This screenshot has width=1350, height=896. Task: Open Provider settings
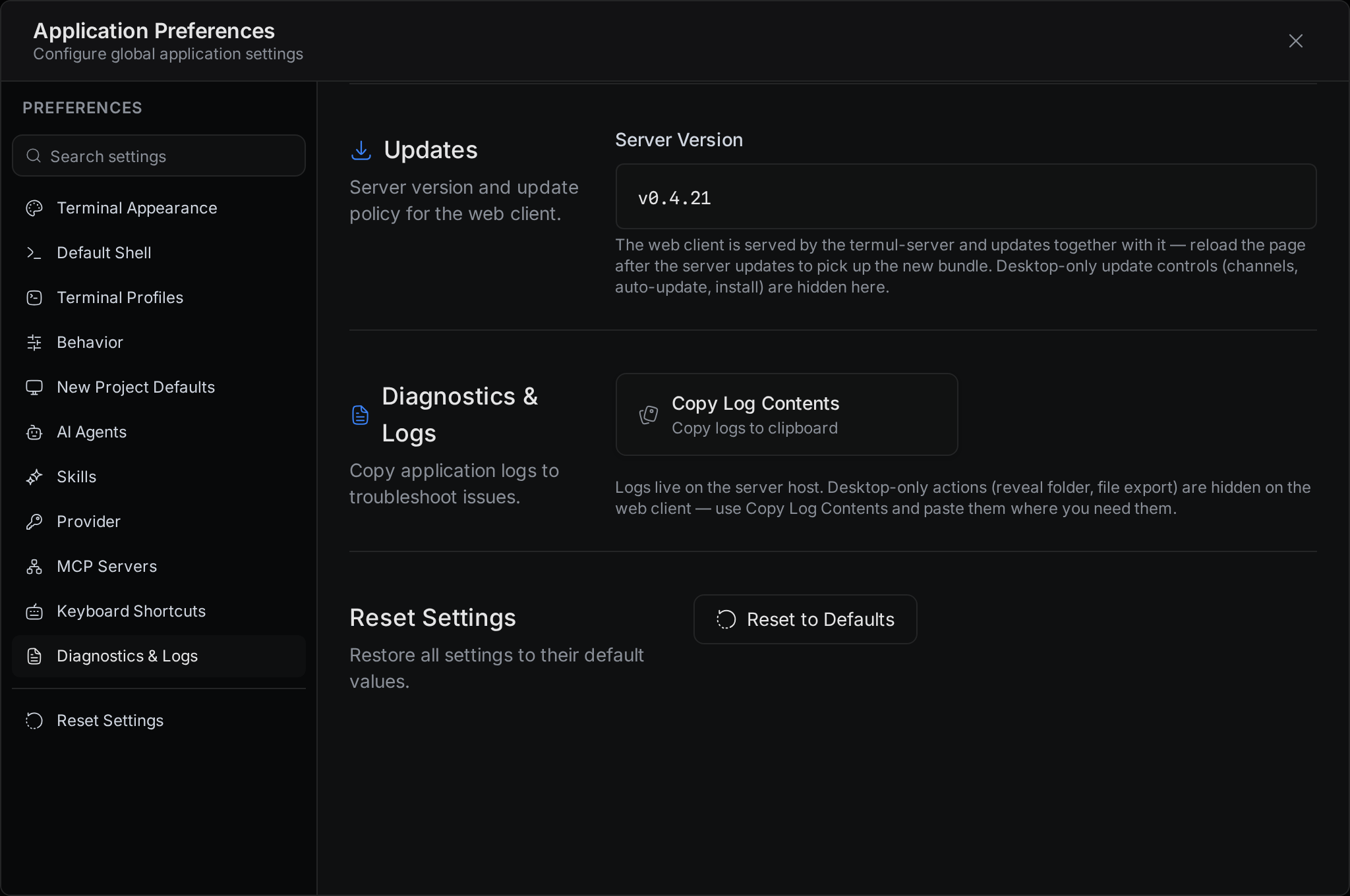click(x=159, y=522)
